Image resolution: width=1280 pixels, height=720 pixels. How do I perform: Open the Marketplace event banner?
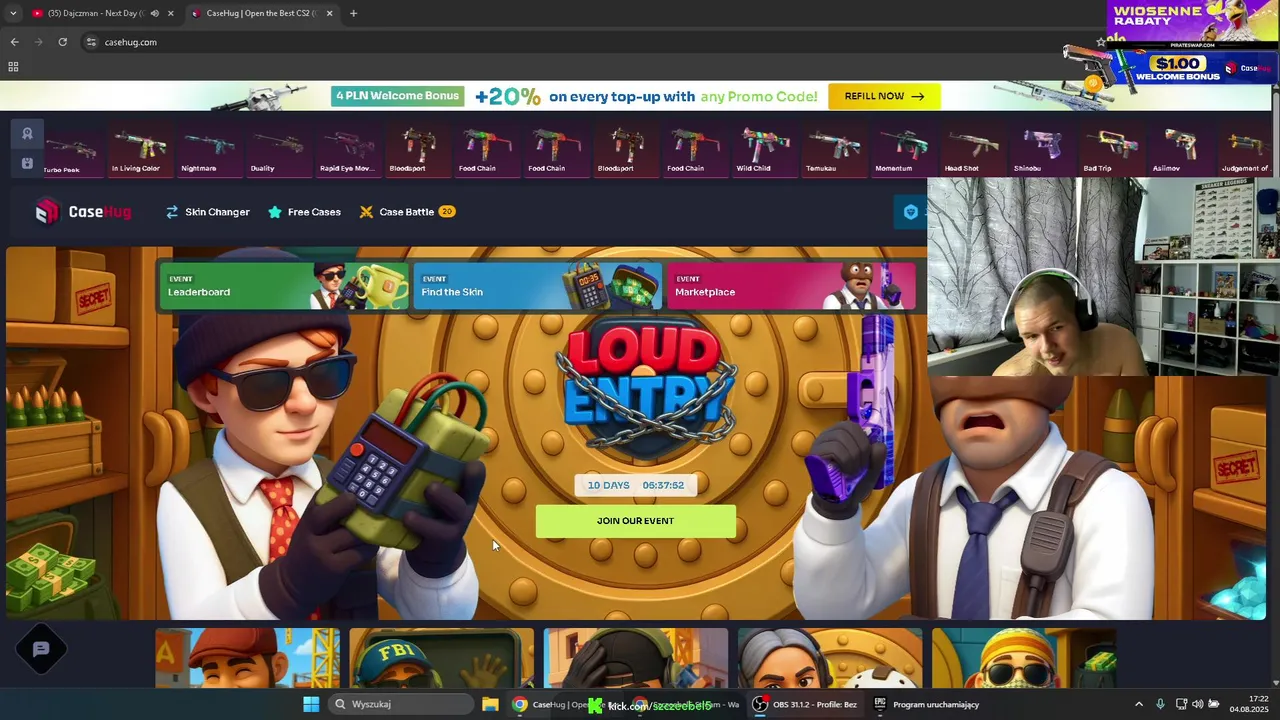click(791, 286)
